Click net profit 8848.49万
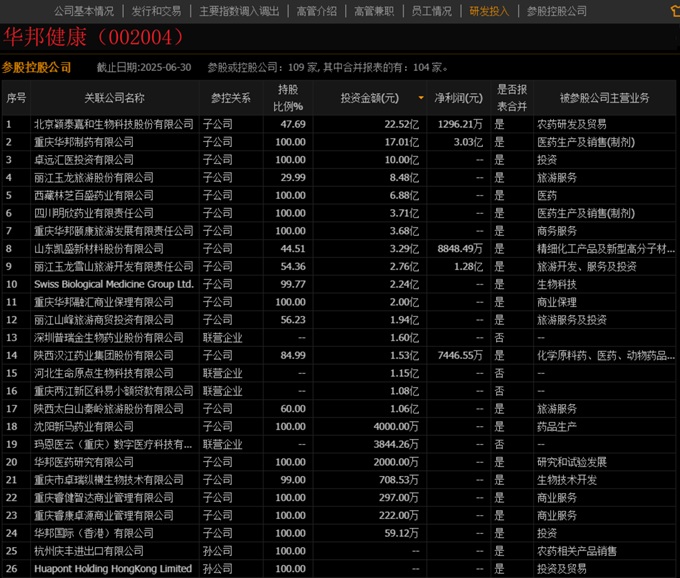Image resolution: width=680 pixels, height=578 pixels. coord(460,249)
